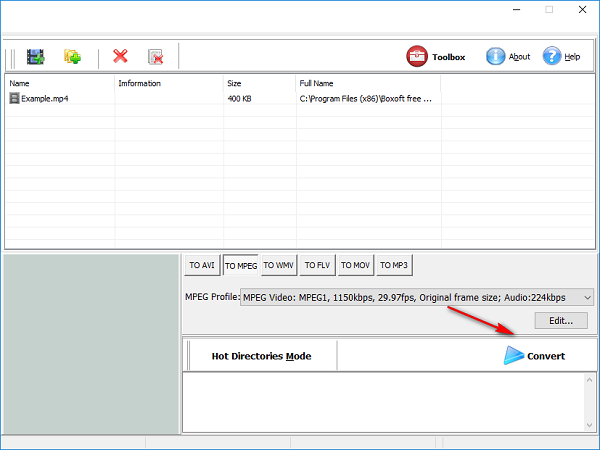Click the log scrollbar down arrow

click(589, 425)
